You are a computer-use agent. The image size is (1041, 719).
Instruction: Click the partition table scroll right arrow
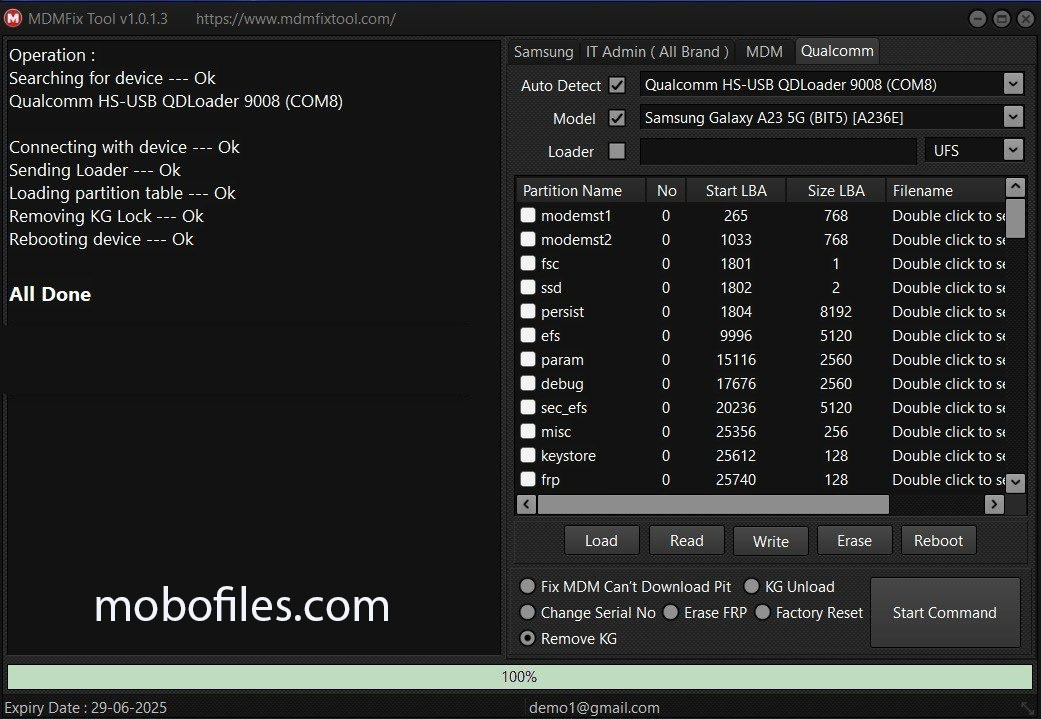click(994, 504)
